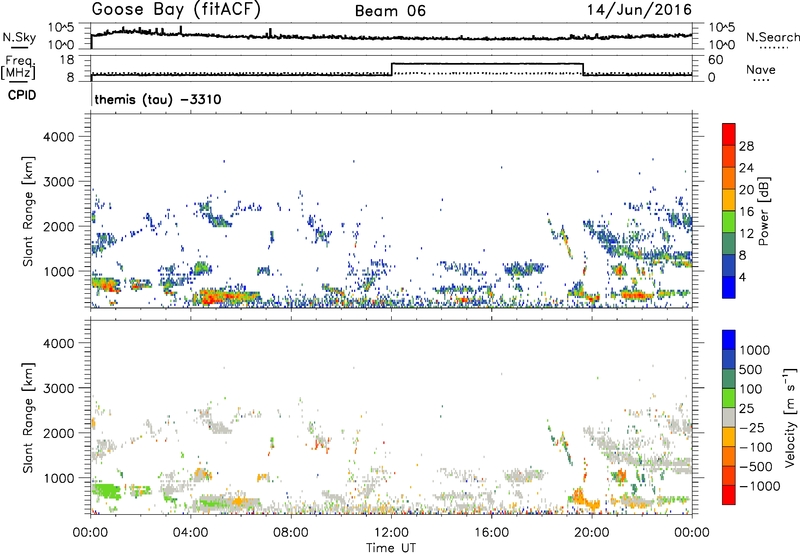
Task: Click the "-500" label on Velocity color bar
Action: click(x=756, y=467)
